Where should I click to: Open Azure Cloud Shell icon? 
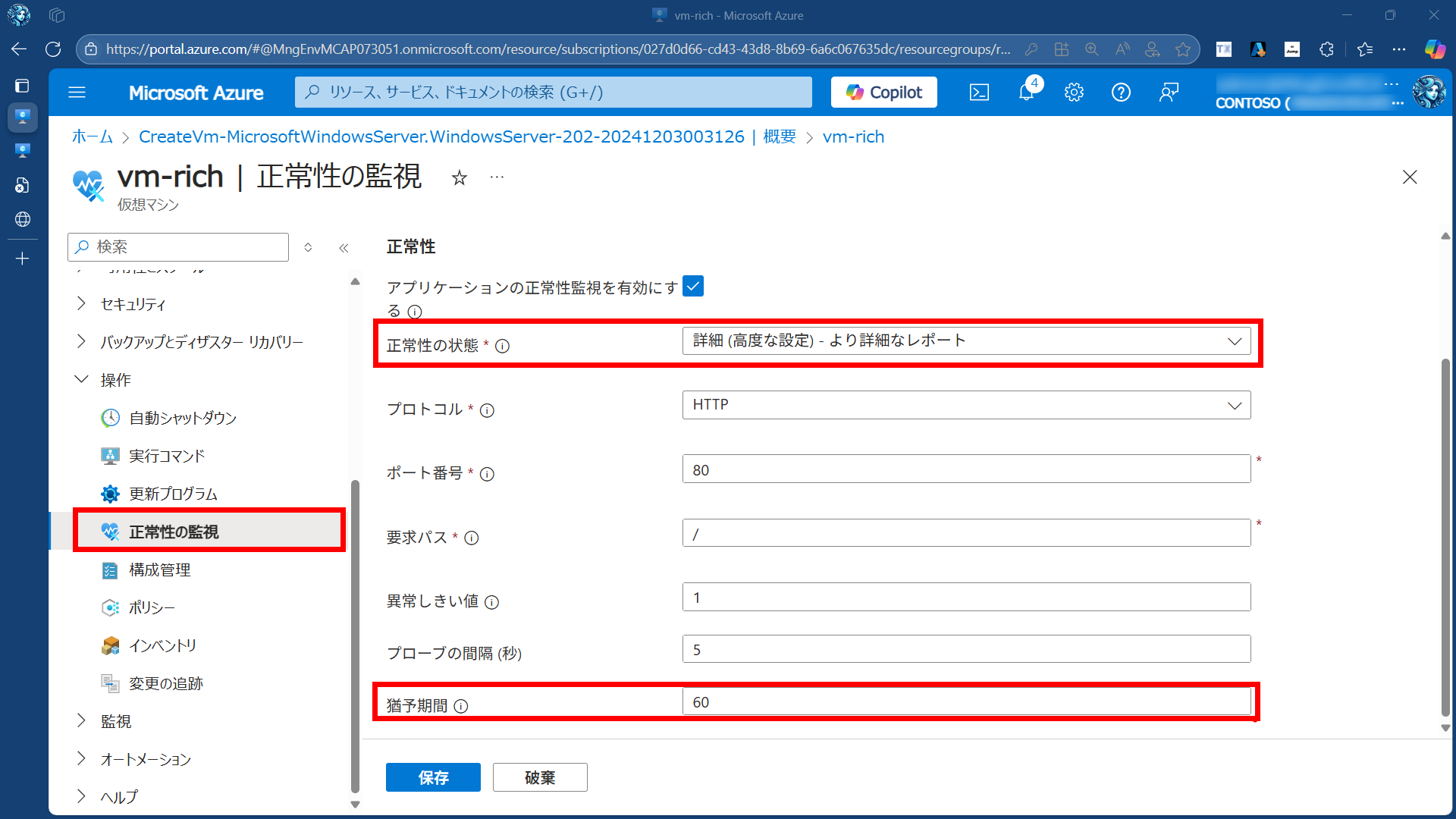pyautogui.click(x=979, y=93)
